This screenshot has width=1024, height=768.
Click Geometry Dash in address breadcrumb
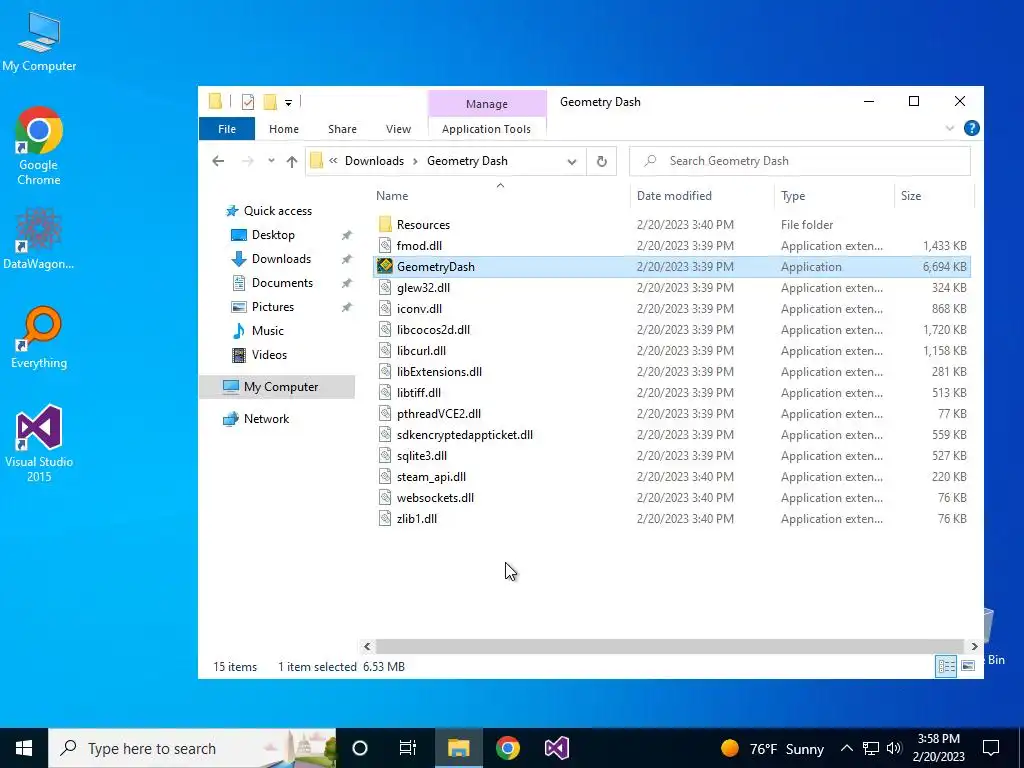pos(467,161)
